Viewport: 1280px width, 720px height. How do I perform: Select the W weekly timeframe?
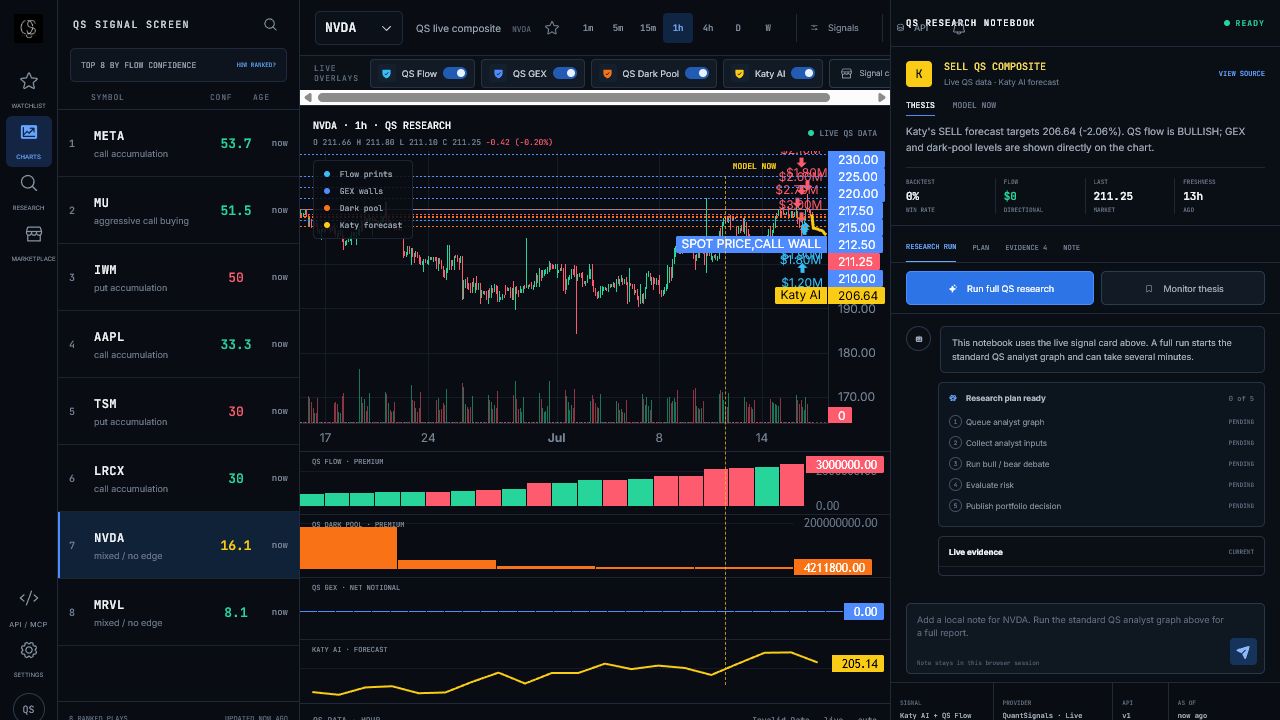(768, 28)
